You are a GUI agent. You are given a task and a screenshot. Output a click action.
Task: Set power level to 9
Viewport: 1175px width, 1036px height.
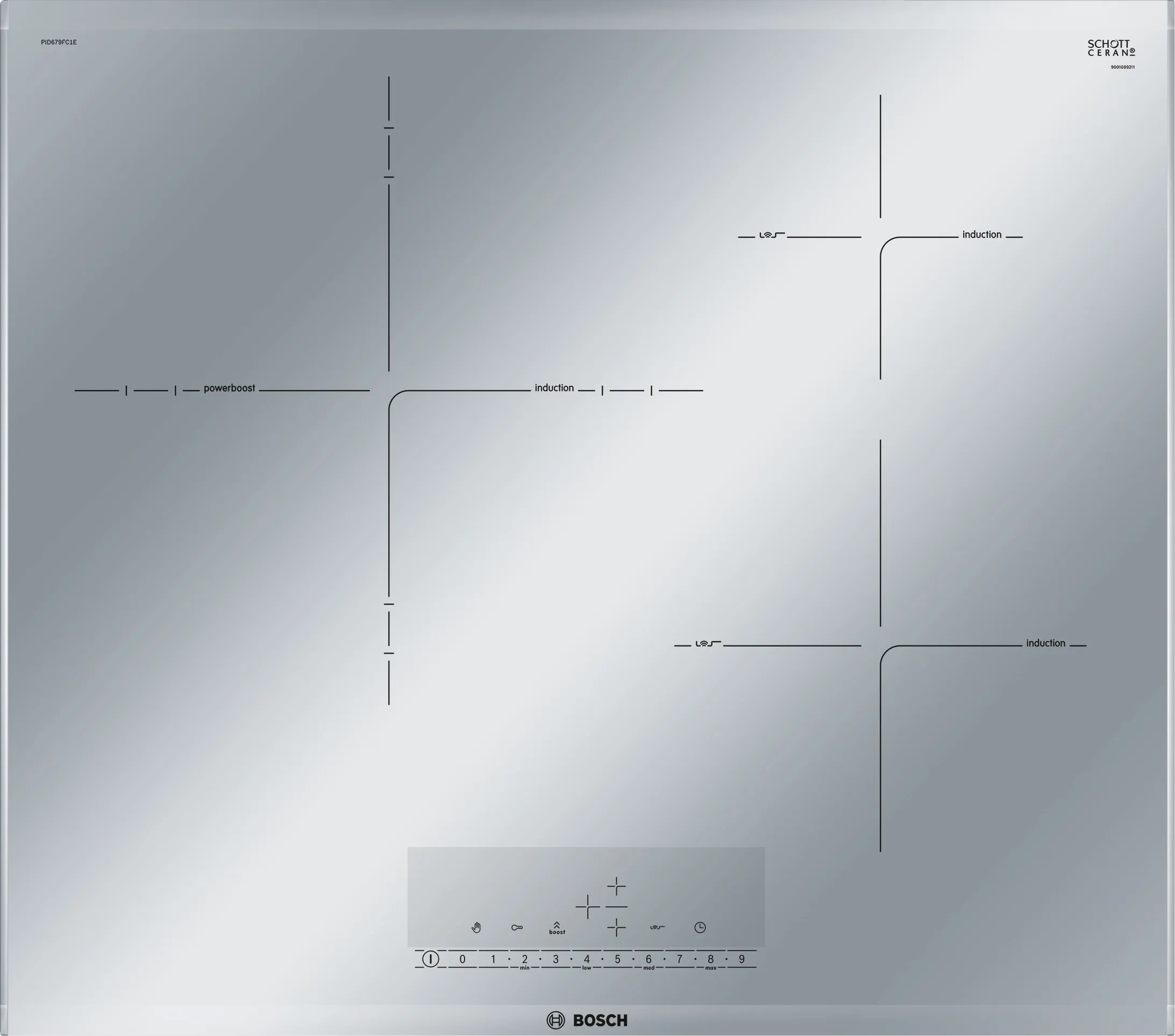click(x=742, y=959)
